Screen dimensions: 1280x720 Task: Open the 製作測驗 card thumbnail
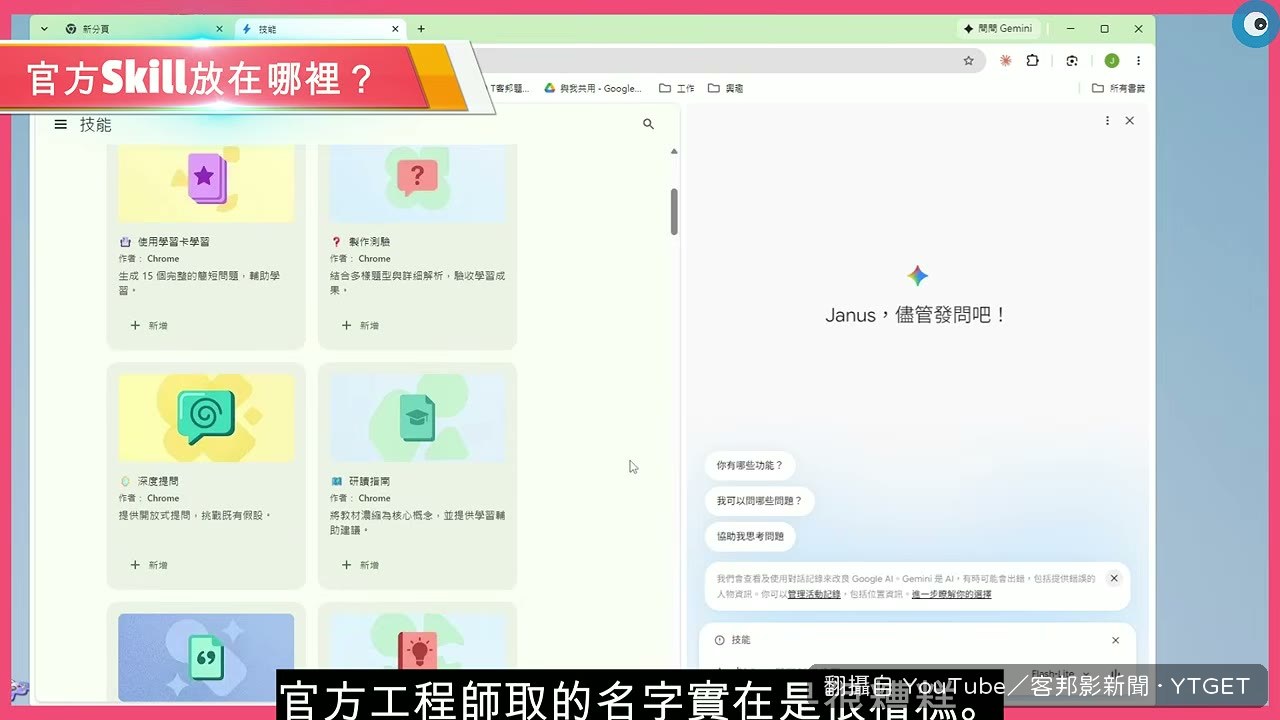[418, 183]
